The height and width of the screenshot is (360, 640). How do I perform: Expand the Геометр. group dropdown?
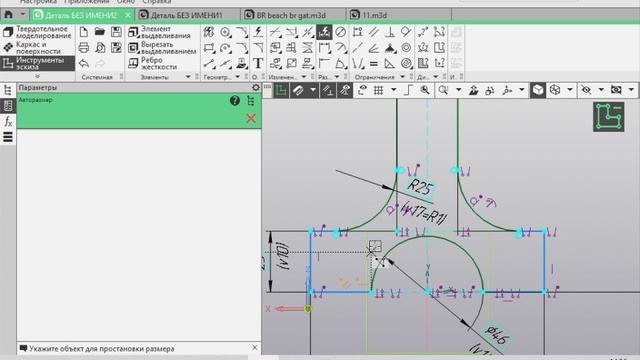238,77
